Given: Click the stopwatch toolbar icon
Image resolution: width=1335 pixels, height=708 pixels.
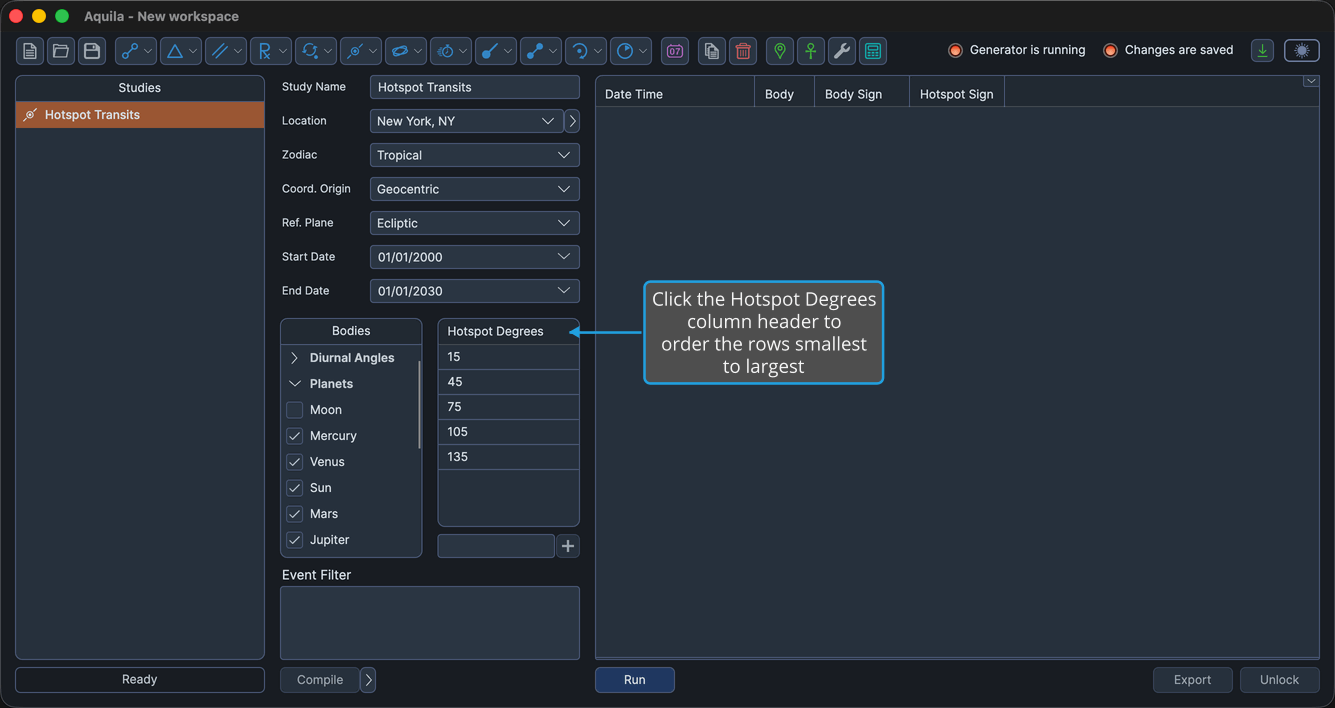Looking at the screenshot, I should [x=451, y=51].
